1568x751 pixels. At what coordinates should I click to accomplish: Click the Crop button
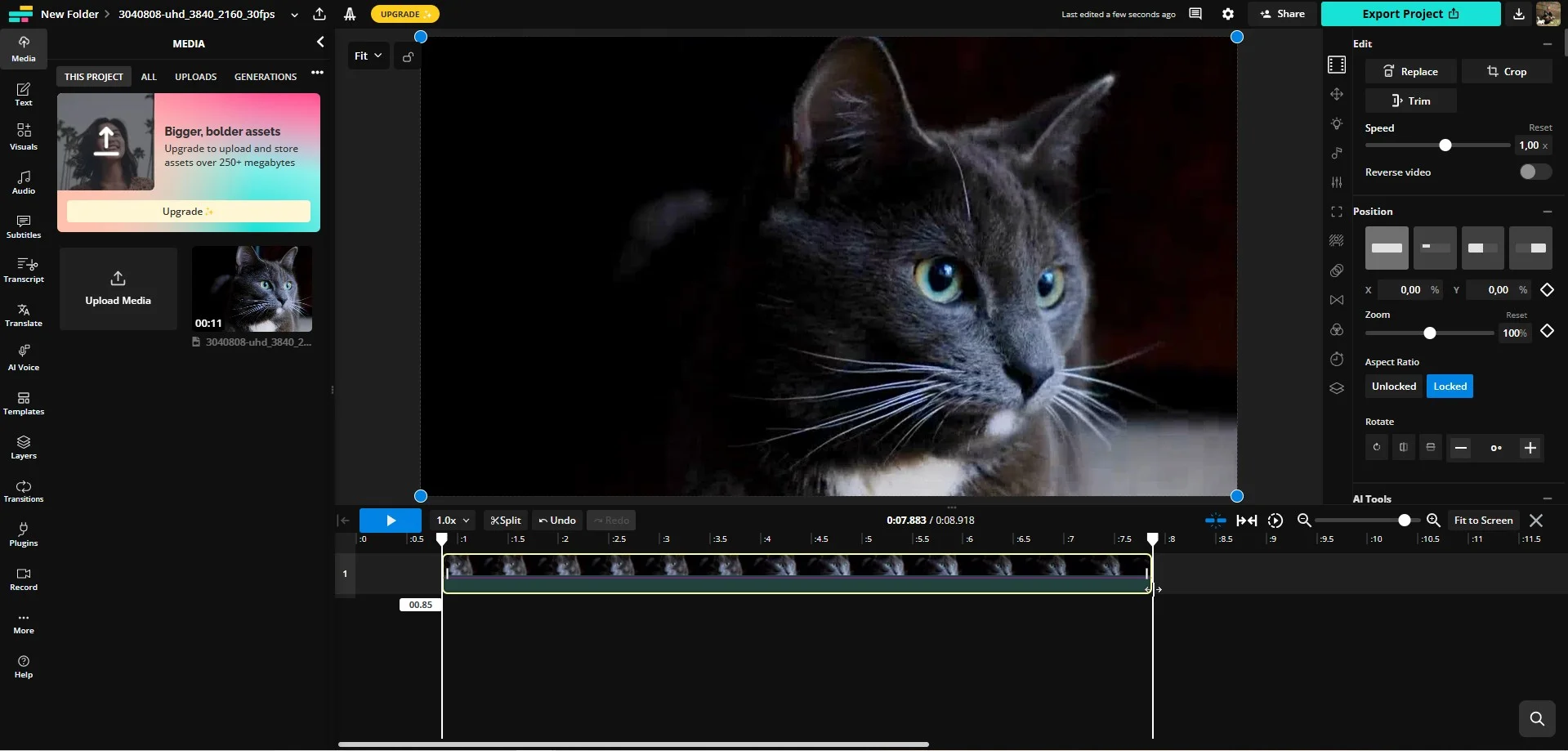click(x=1506, y=72)
